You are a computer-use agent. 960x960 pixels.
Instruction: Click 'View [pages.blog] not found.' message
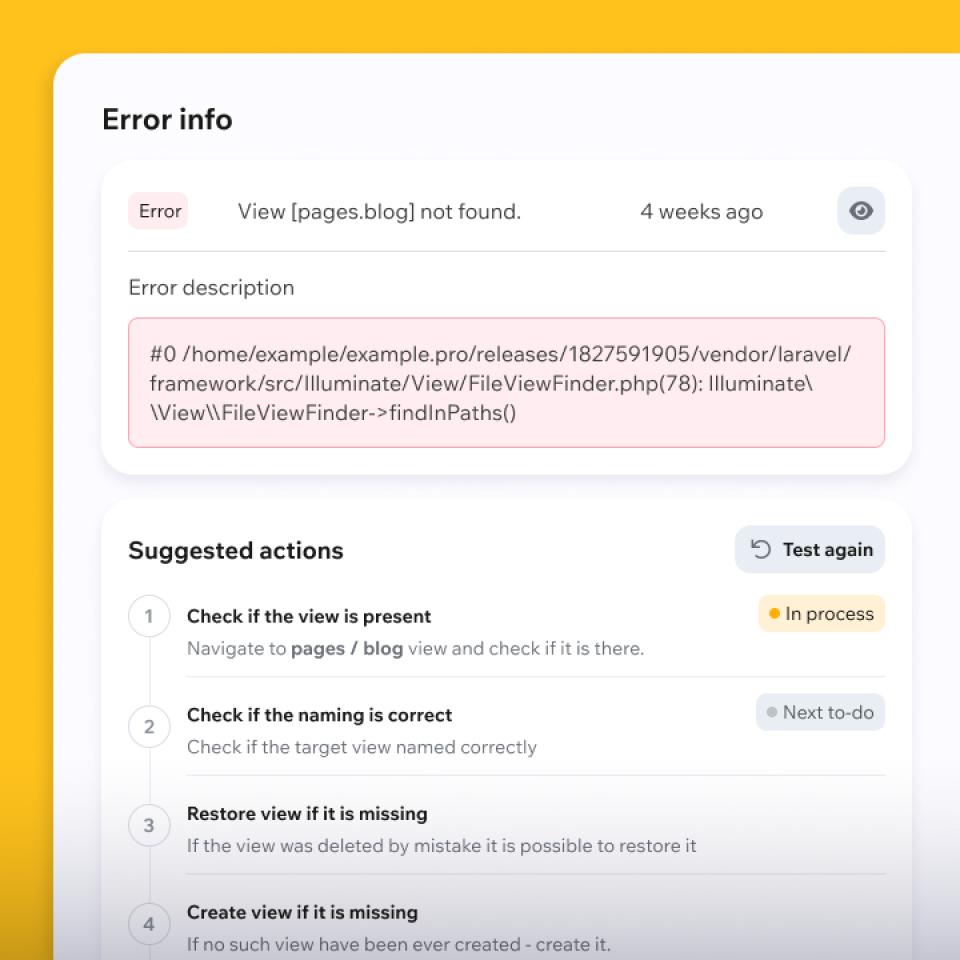(x=379, y=211)
